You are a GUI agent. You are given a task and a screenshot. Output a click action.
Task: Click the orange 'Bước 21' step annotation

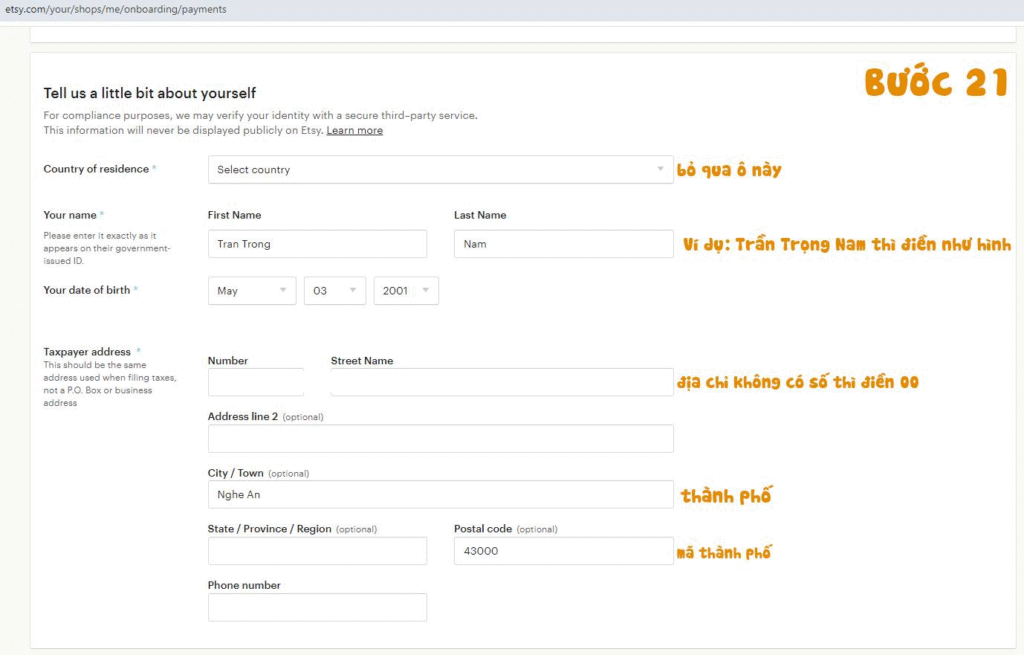936,84
